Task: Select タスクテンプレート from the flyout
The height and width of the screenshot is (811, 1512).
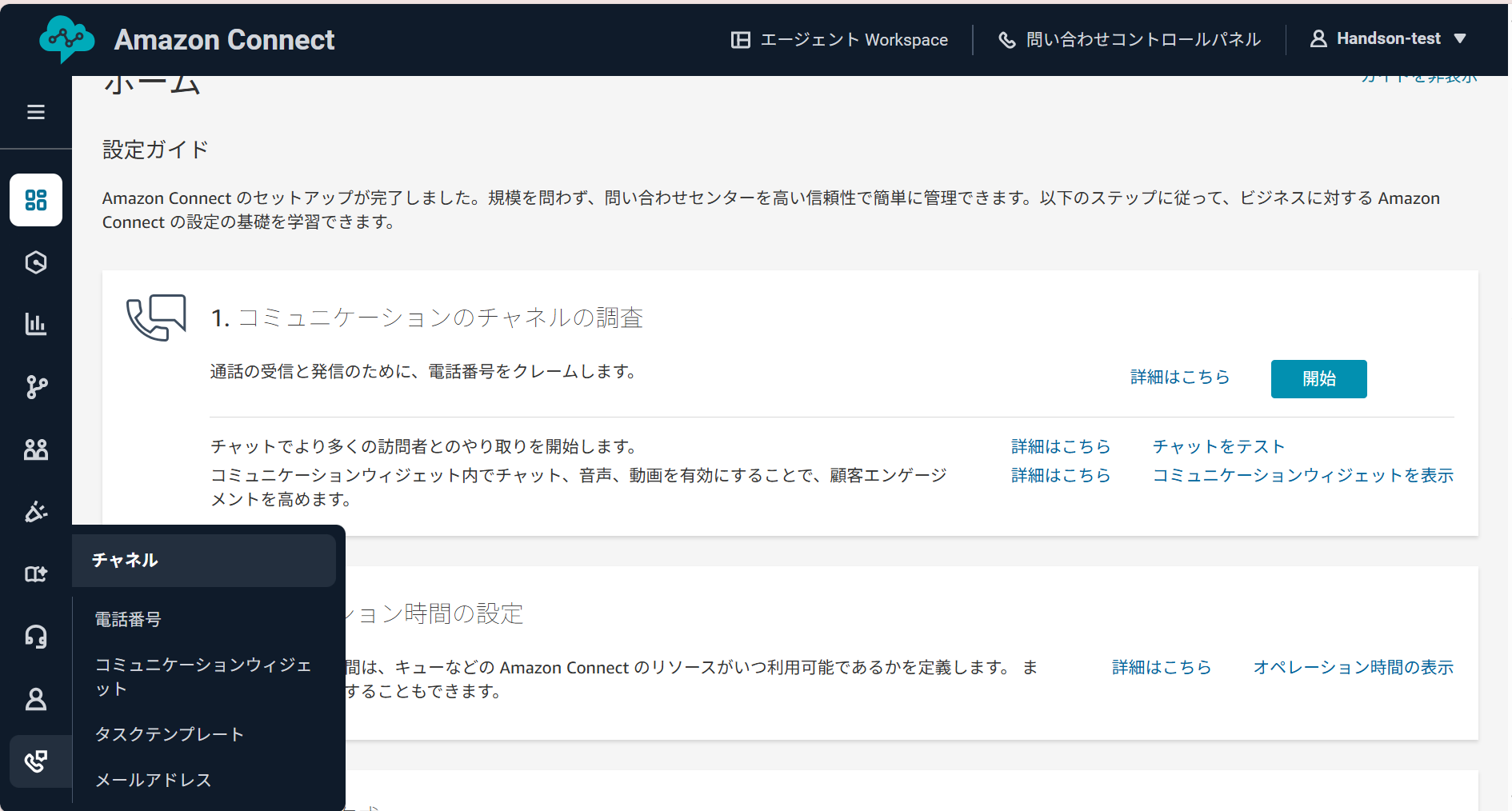Action: [x=169, y=733]
